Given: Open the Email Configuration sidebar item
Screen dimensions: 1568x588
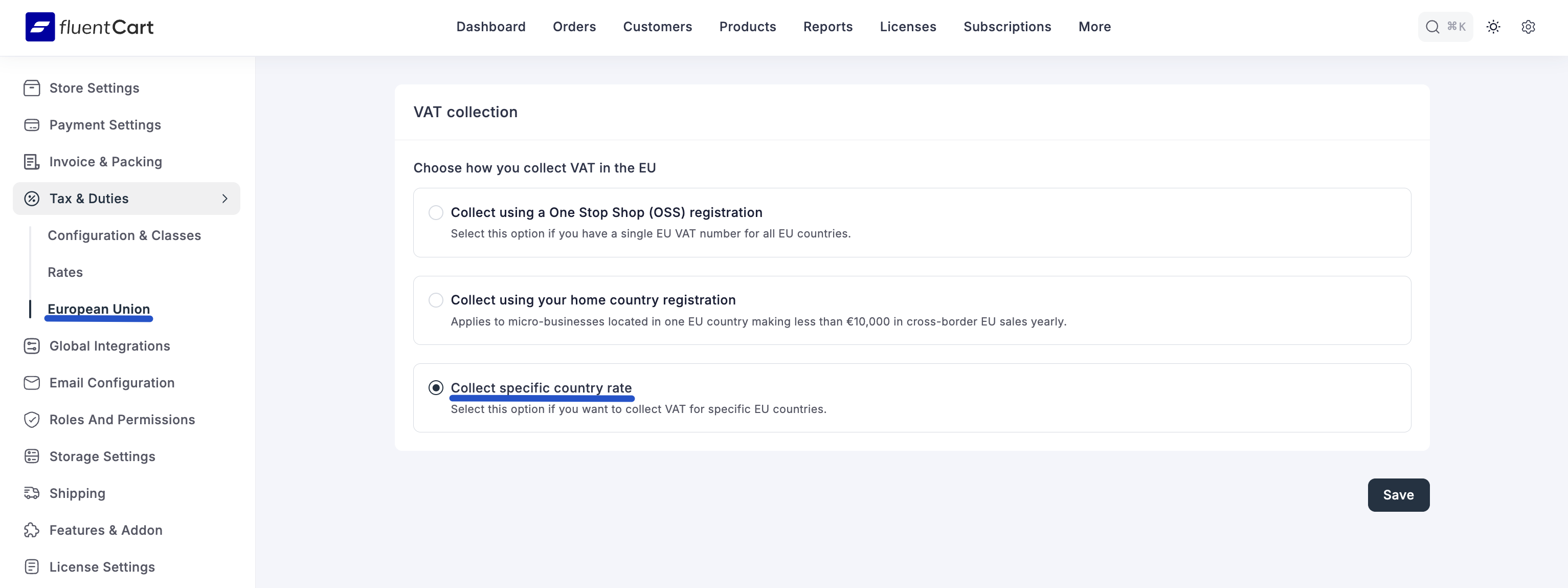Looking at the screenshot, I should 112,383.
